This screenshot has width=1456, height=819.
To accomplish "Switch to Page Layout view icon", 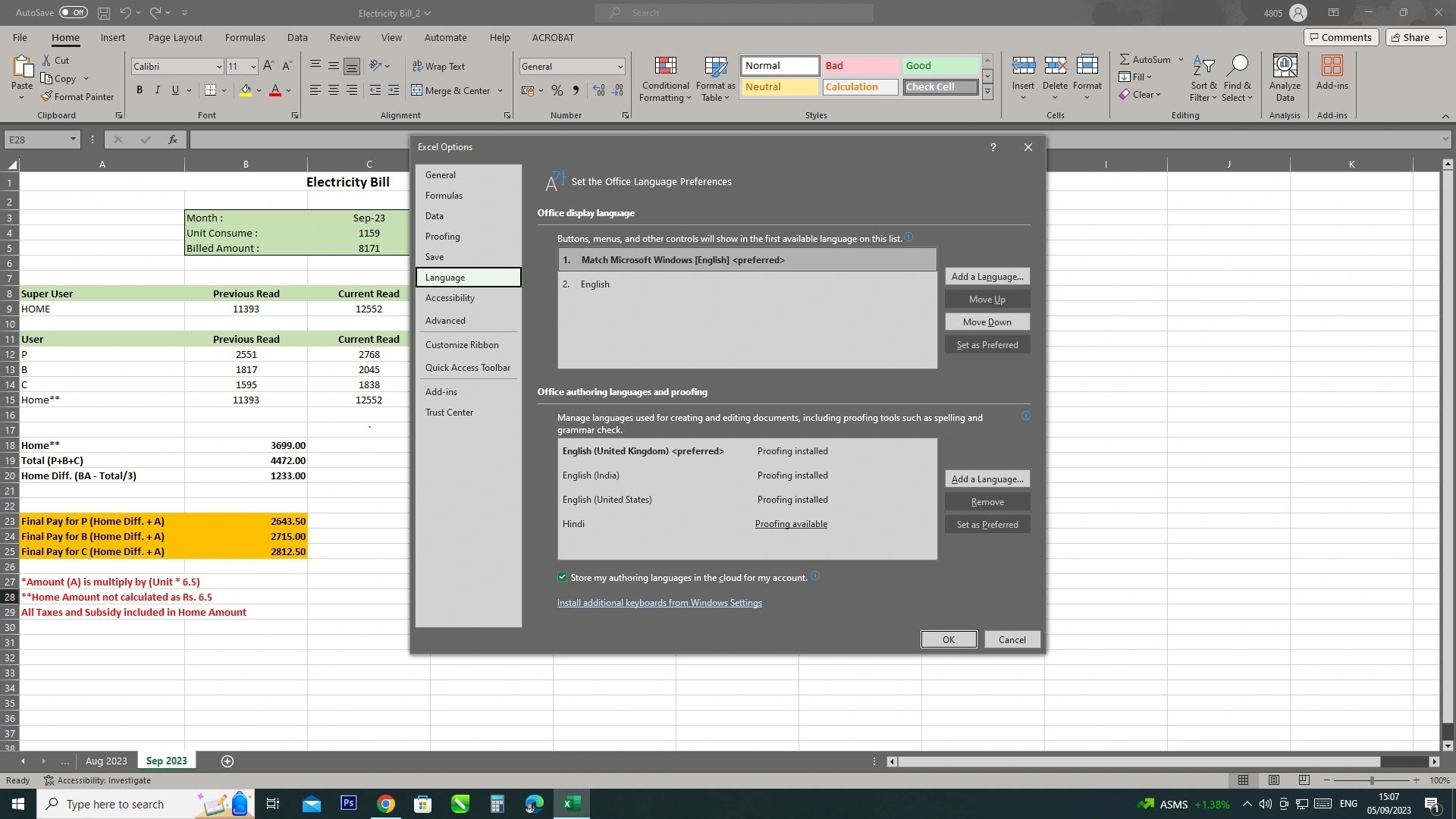I will pos(1274,780).
